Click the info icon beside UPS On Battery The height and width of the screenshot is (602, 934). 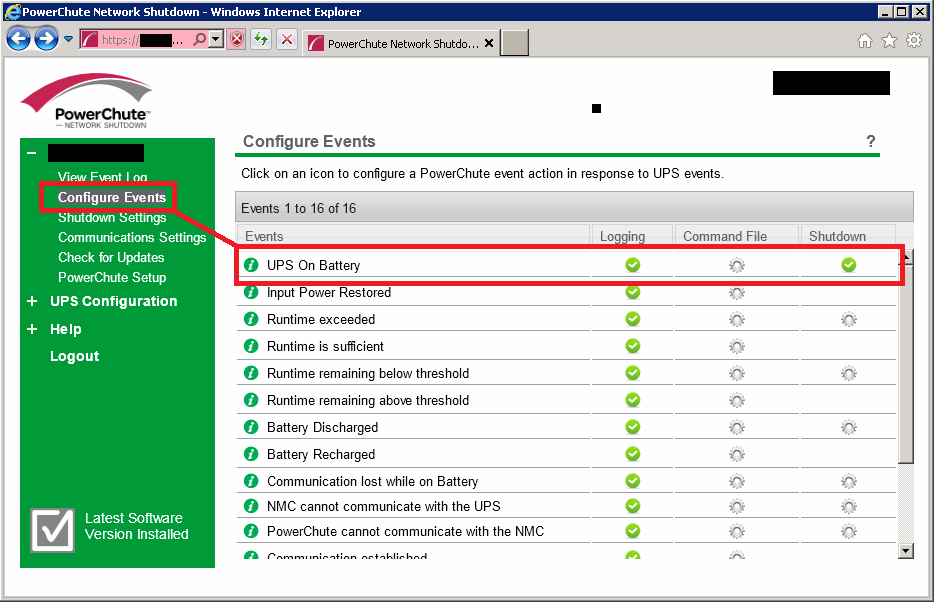coord(251,265)
